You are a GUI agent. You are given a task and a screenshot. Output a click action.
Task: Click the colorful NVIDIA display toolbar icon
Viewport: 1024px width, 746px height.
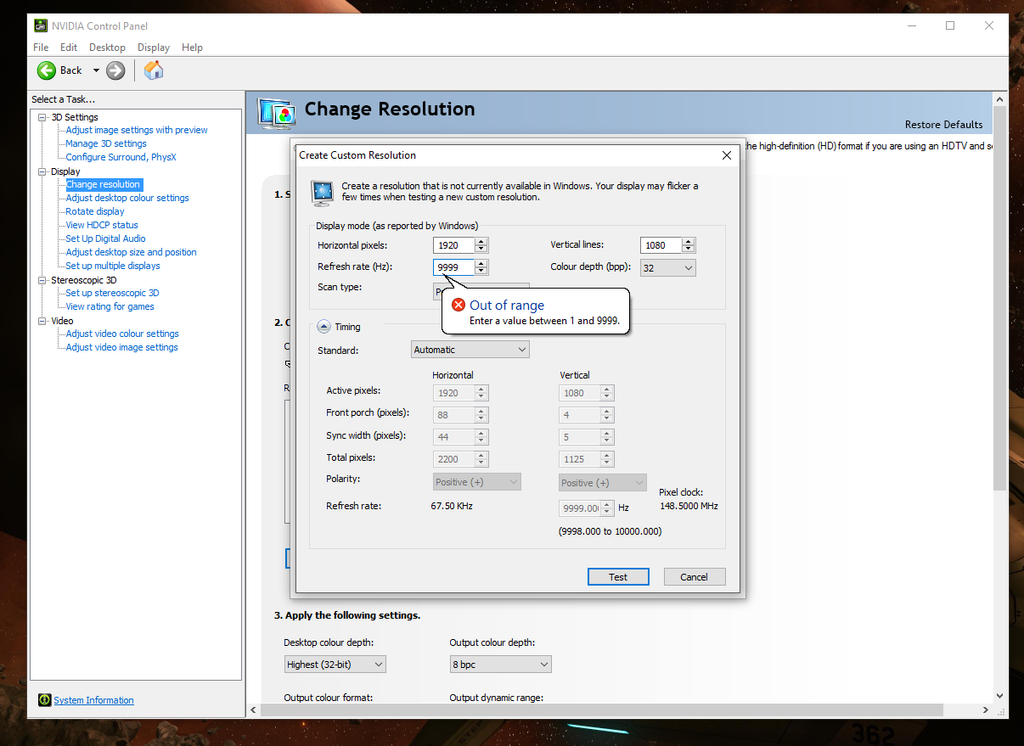(x=153, y=70)
